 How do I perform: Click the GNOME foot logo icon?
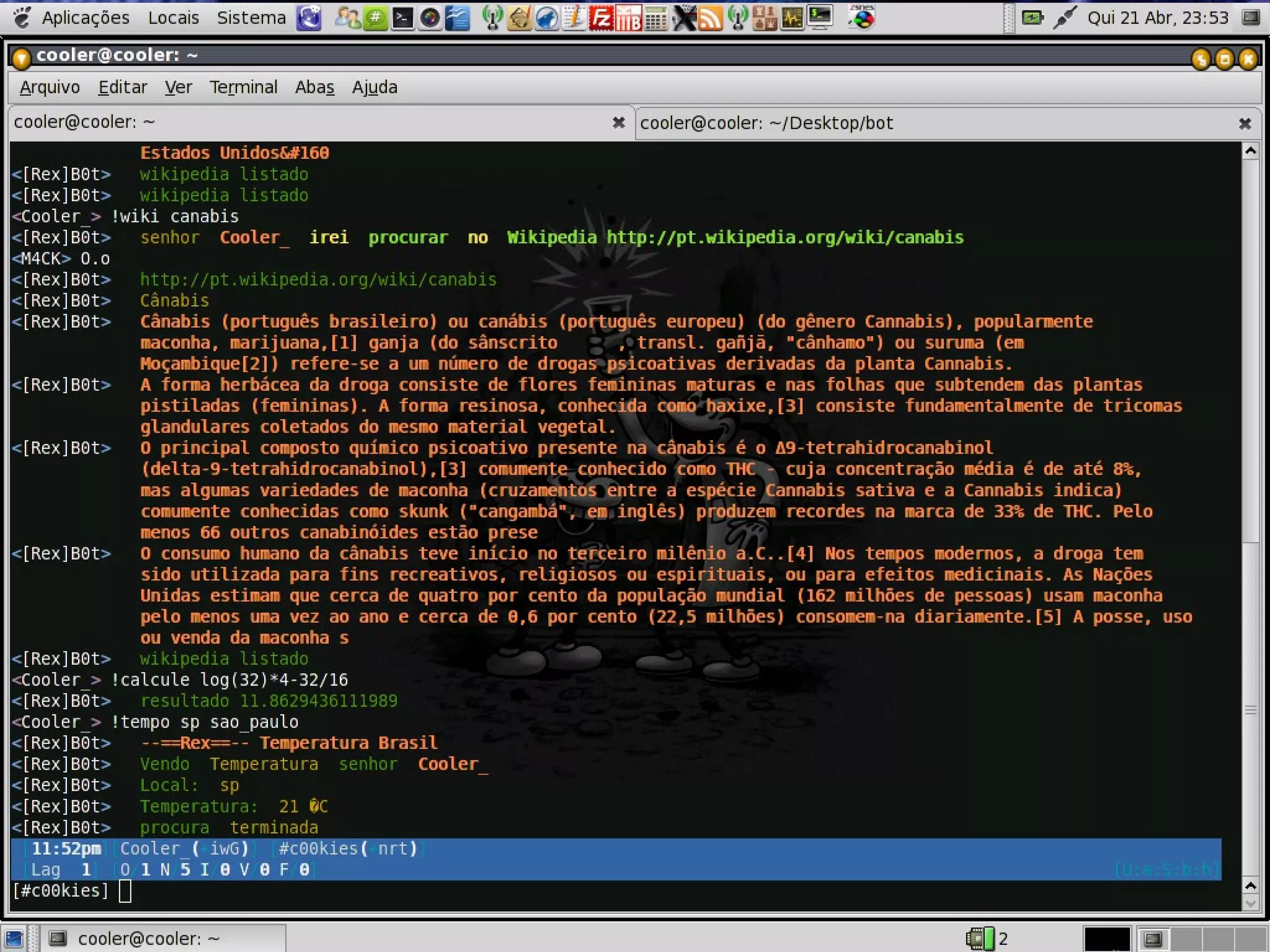(22, 17)
